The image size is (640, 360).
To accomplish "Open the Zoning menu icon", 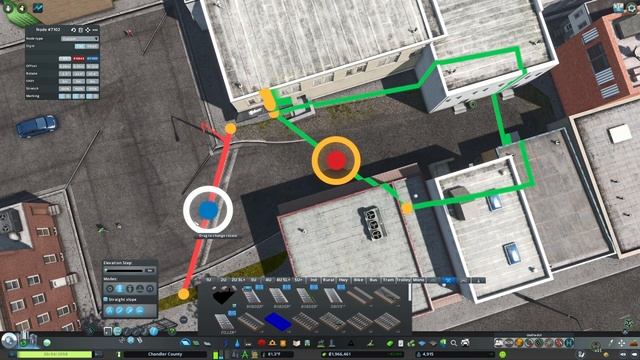I will 196,343.
